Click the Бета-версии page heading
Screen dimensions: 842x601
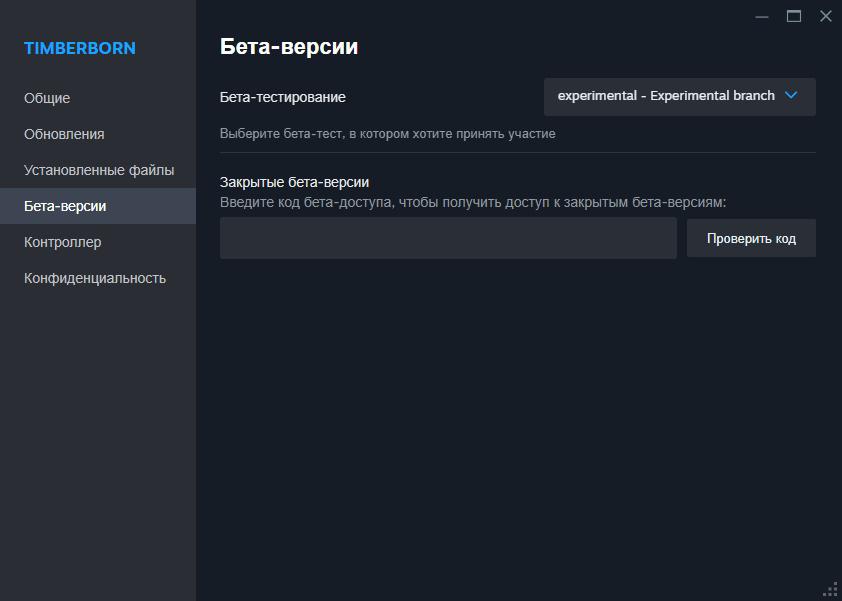[x=289, y=47]
